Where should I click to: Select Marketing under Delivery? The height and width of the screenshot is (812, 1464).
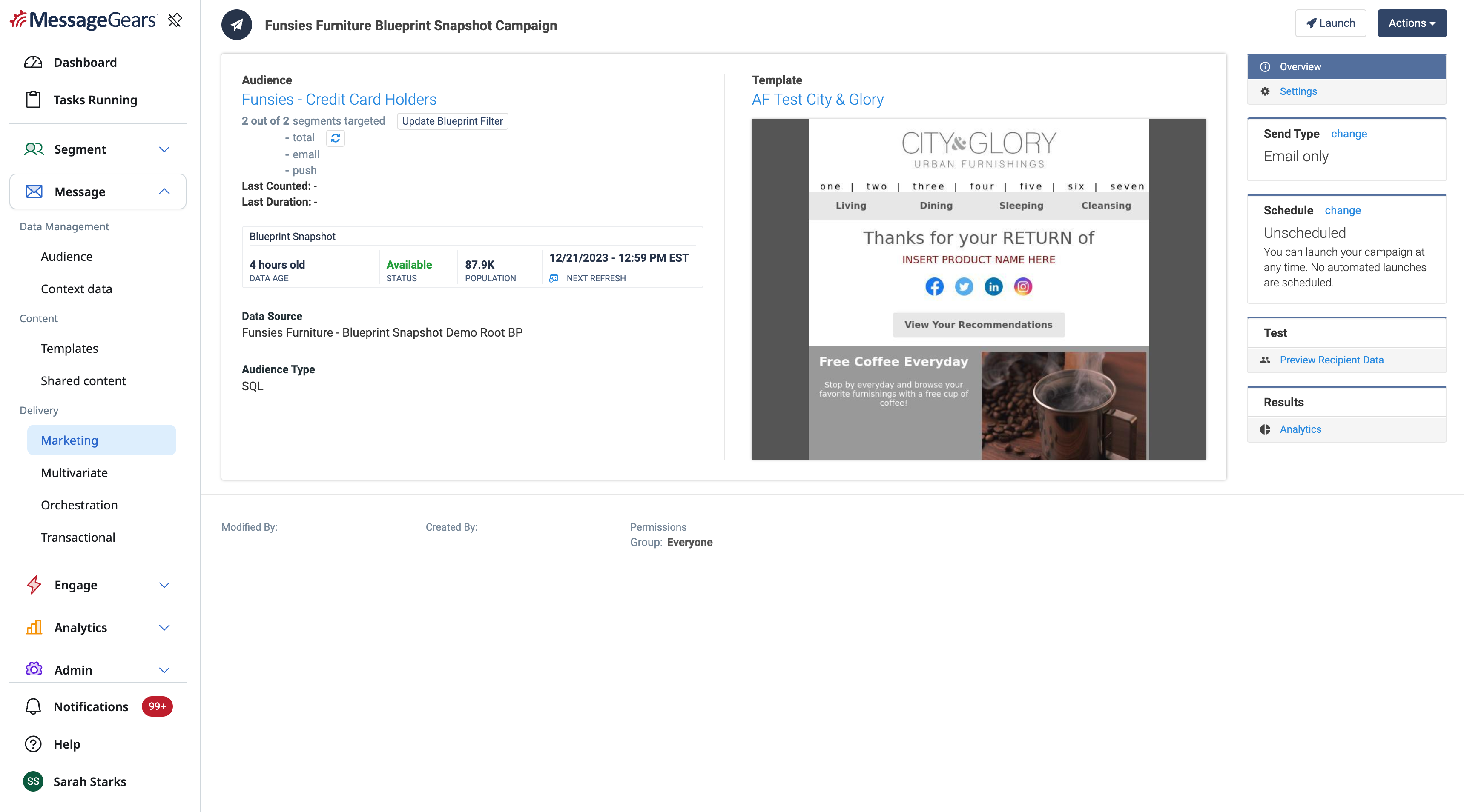click(102, 440)
